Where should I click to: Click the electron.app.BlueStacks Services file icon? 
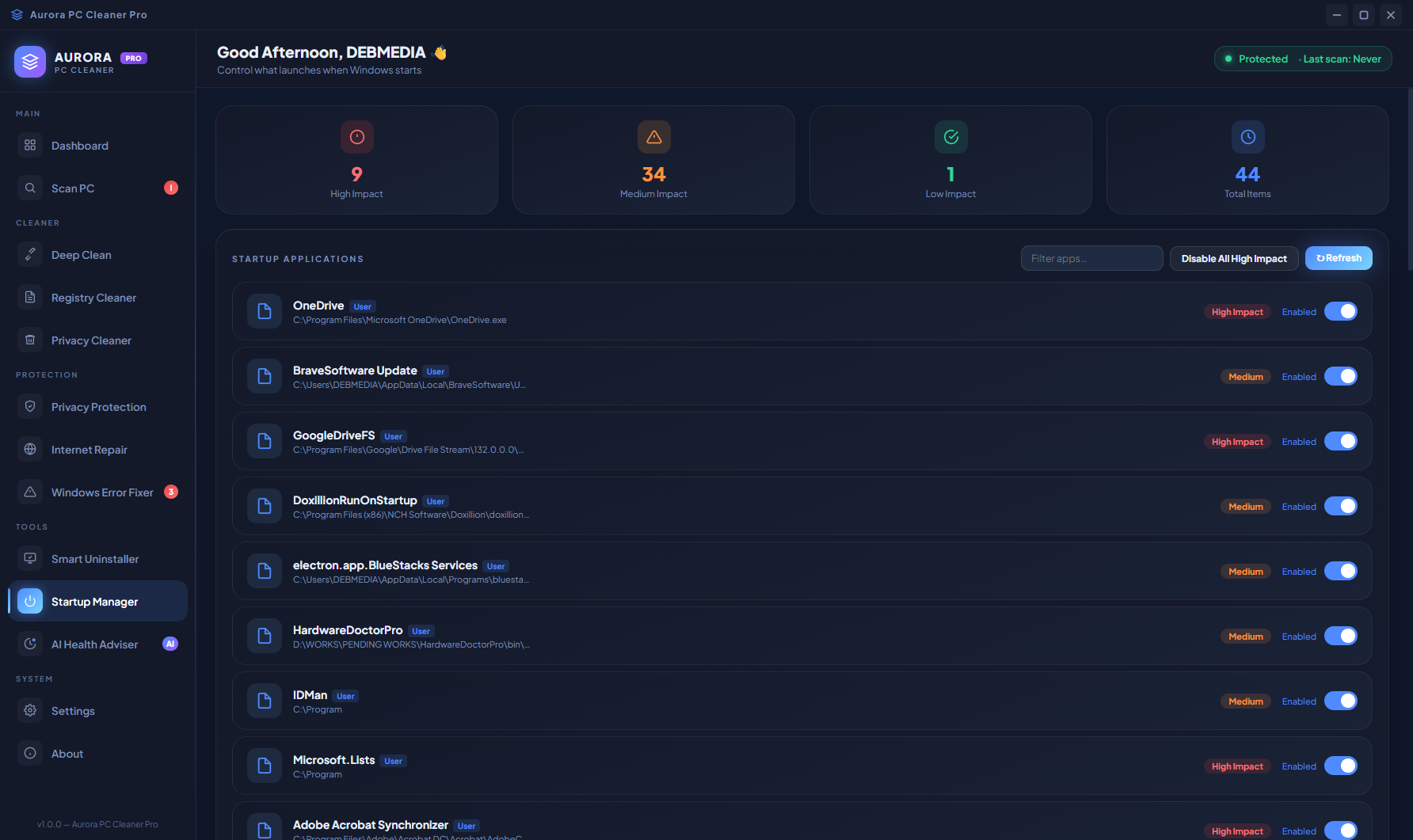click(265, 571)
